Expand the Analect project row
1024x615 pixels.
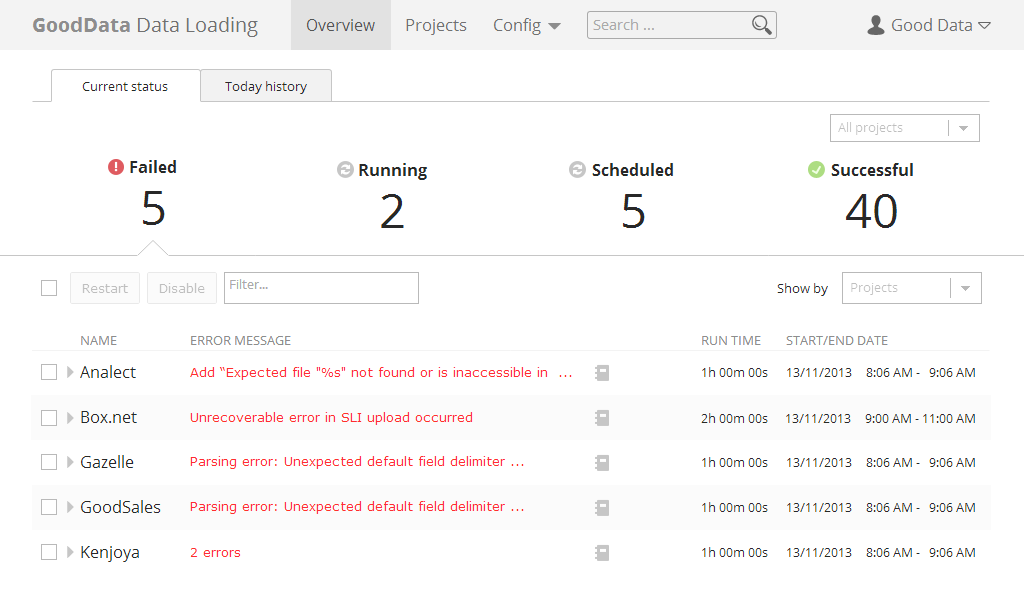point(70,372)
